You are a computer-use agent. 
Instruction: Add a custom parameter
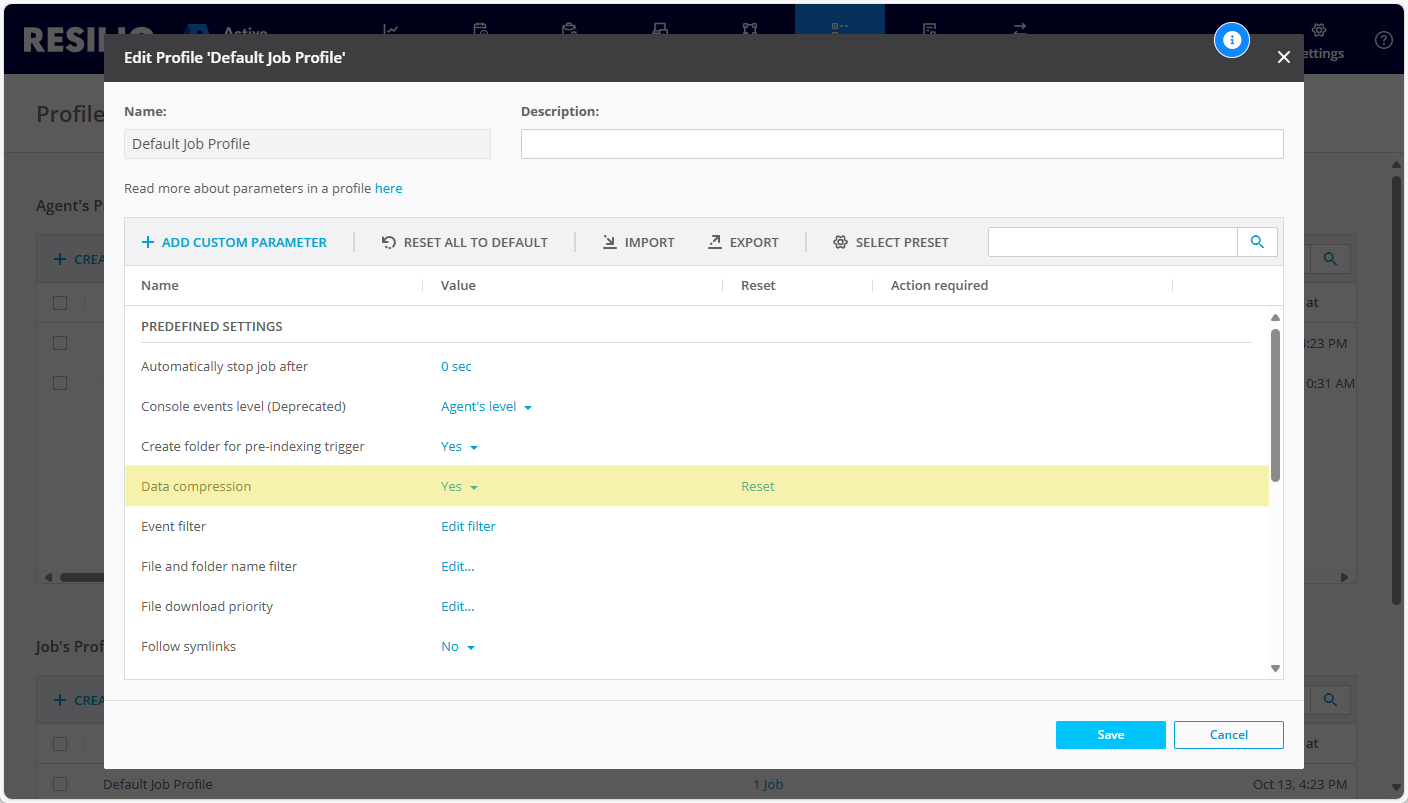click(234, 242)
